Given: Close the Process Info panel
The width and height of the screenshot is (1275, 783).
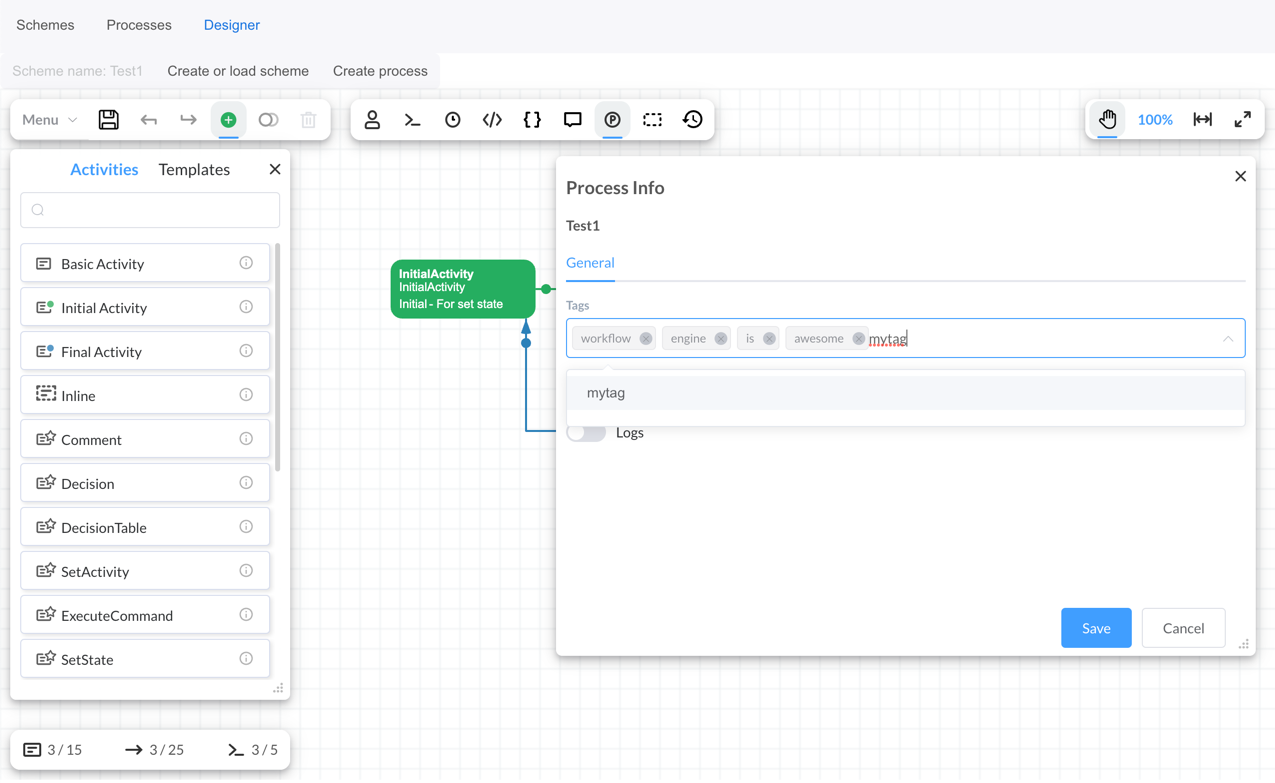Looking at the screenshot, I should tap(1240, 177).
